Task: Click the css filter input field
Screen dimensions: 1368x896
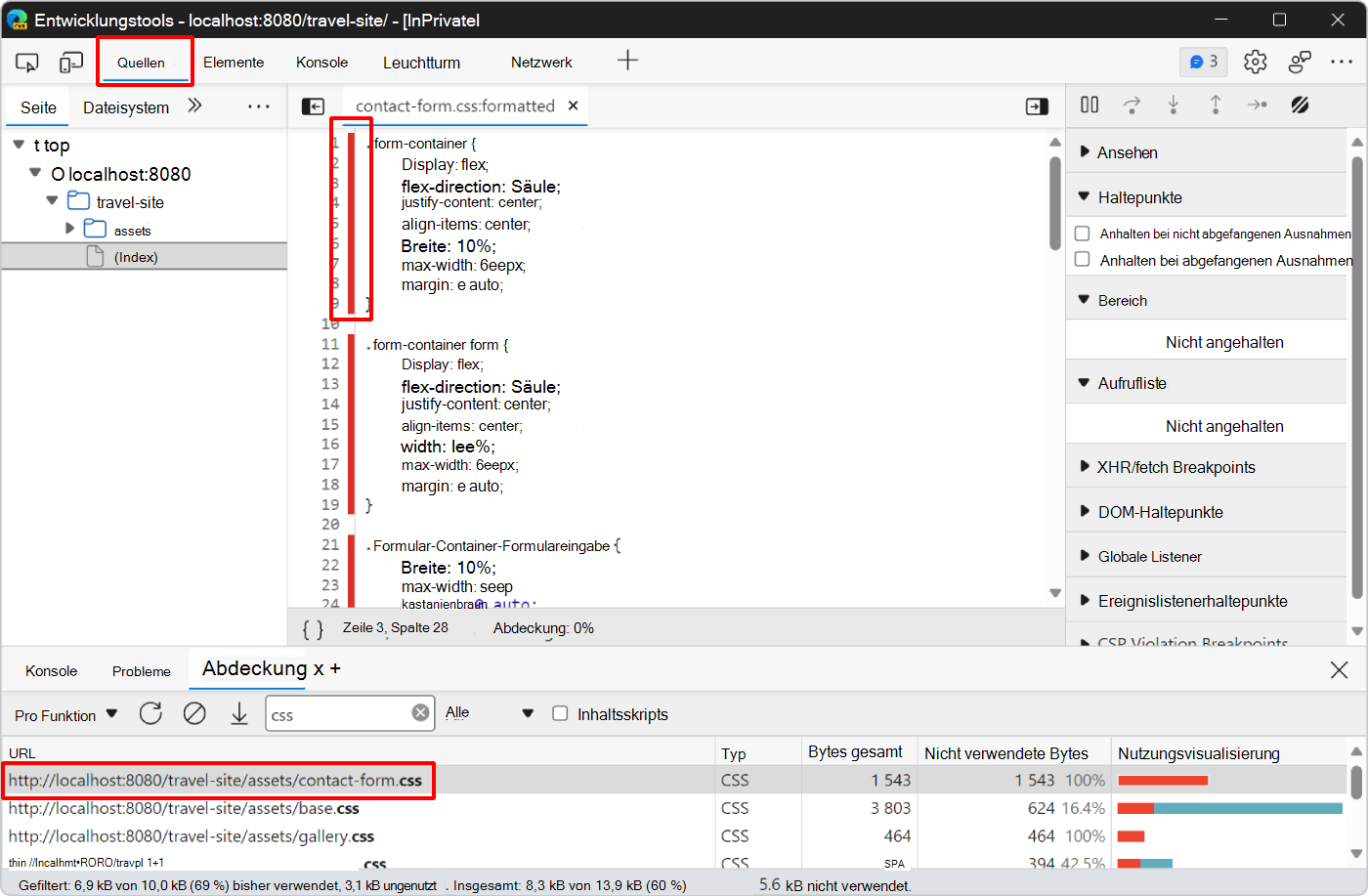Action: click(337, 714)
